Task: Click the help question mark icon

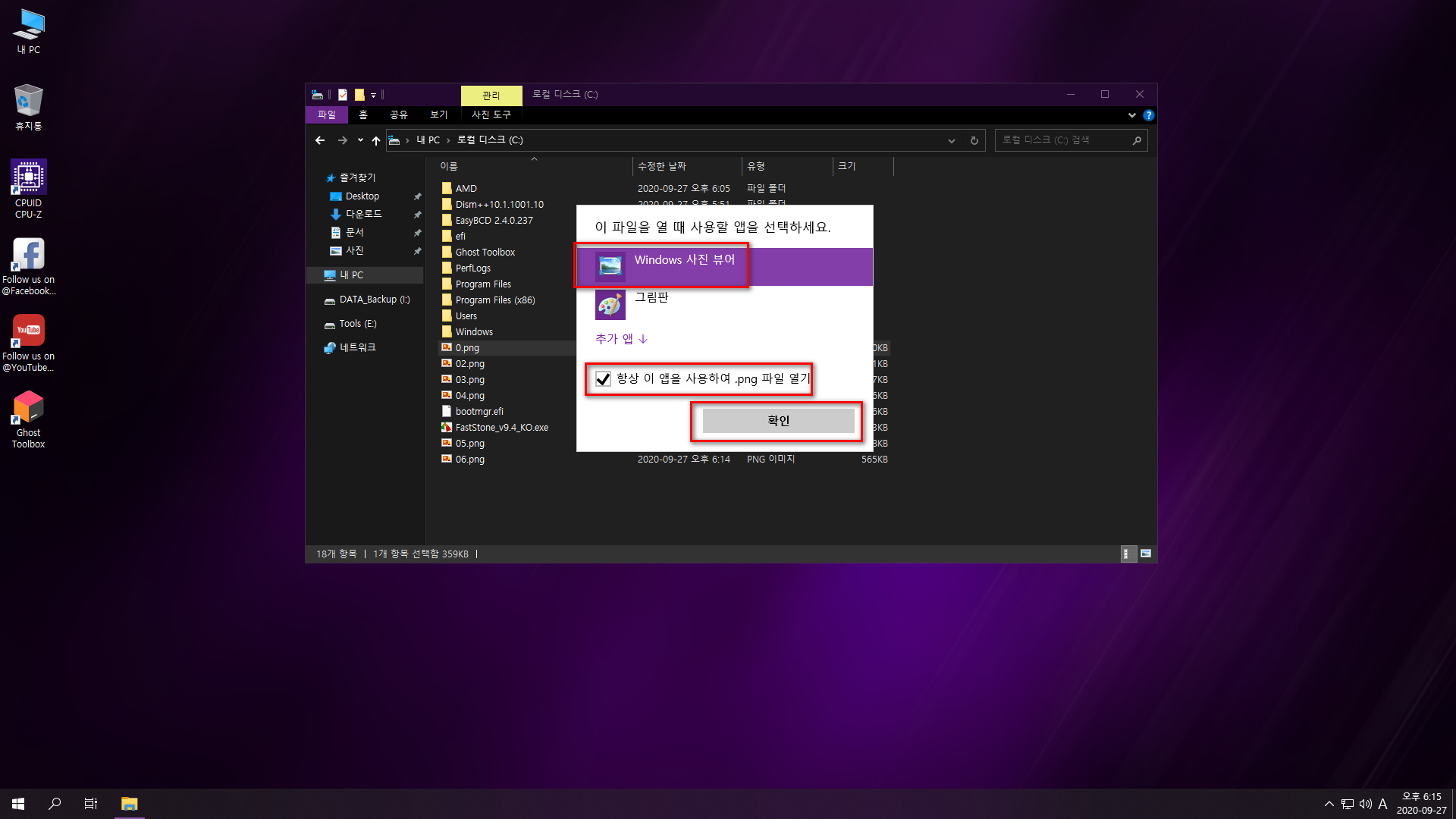Action: 1148,115
